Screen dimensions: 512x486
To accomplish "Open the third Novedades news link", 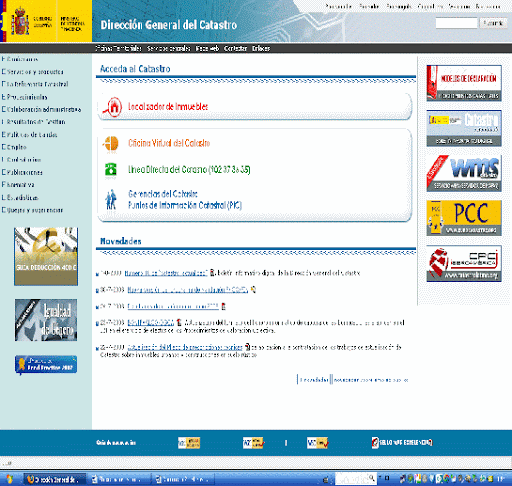I will pyautogui.click(x=173, y=306).
